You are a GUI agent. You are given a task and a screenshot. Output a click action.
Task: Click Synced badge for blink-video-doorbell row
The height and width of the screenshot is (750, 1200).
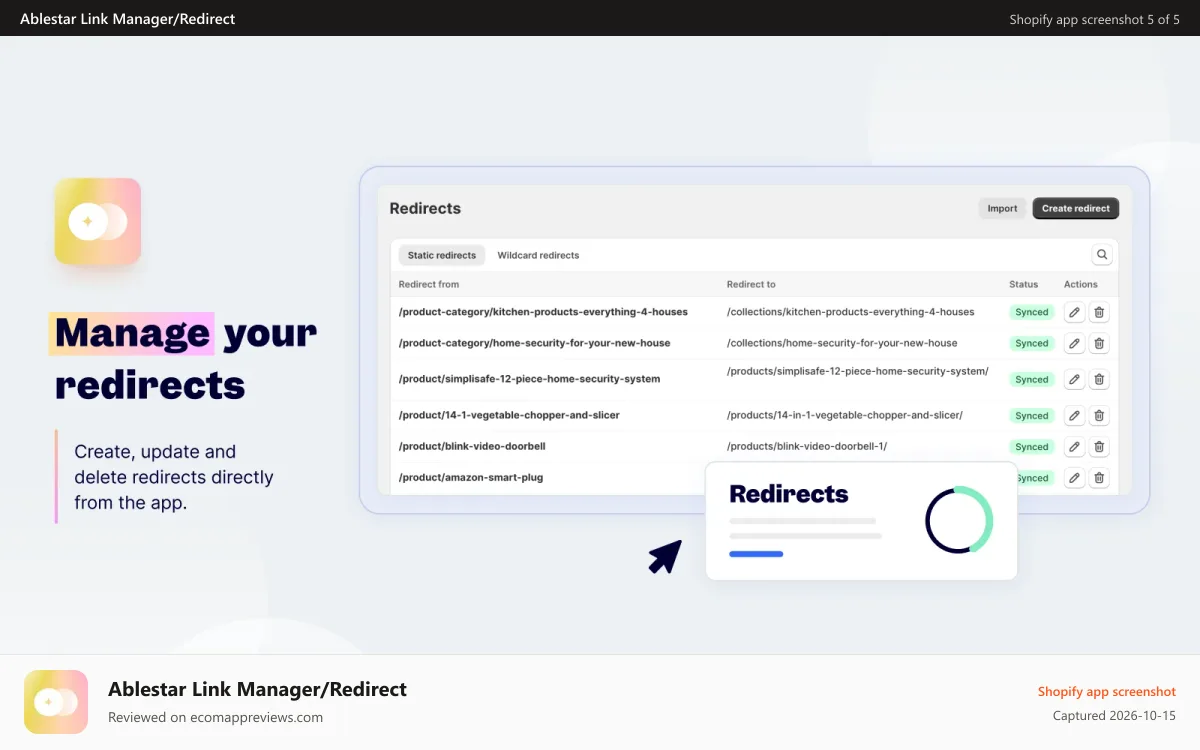click(x=1032, y=446)
